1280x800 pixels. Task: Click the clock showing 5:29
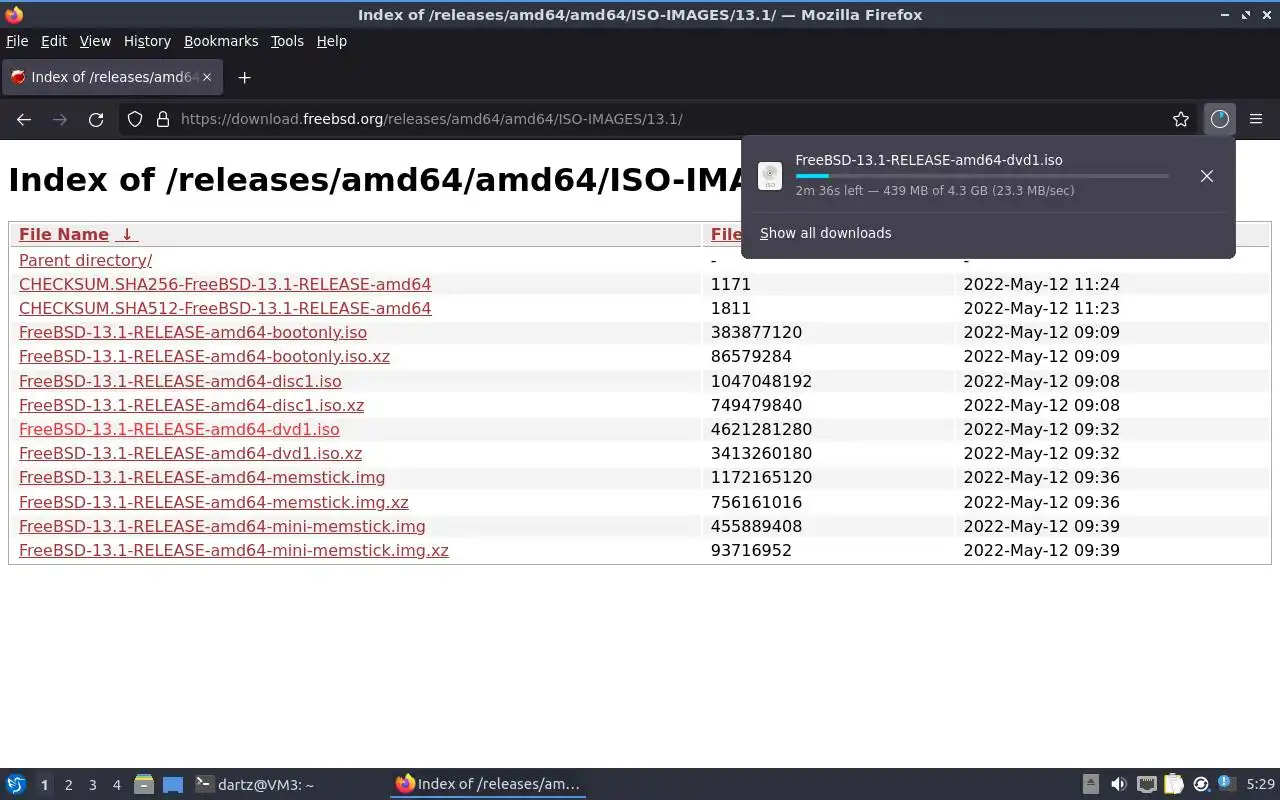(x=1261, y=785)
